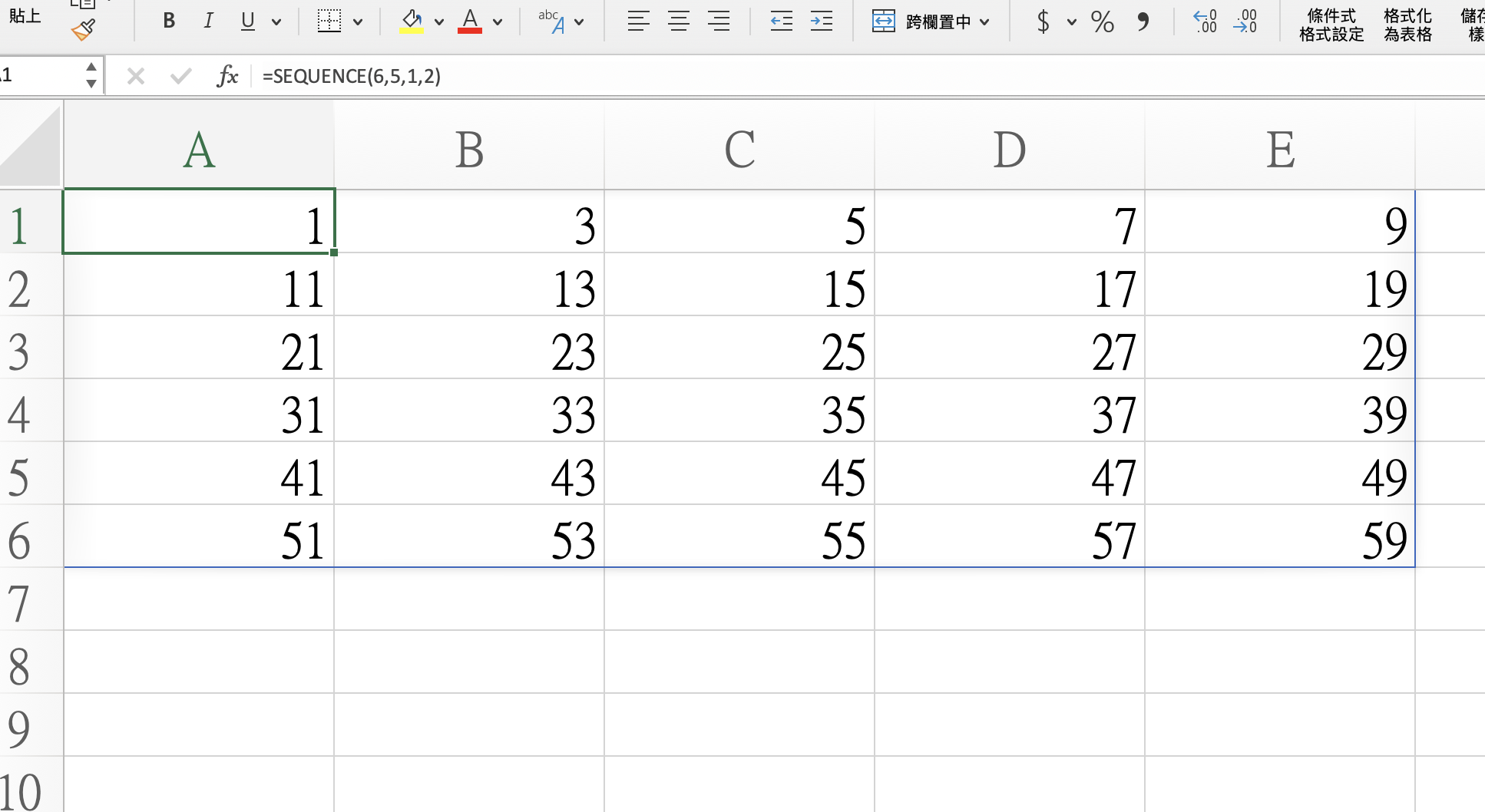Toggle bold formatting
The height and width of the screenshot is (812, 1485).
click(169, 21)
